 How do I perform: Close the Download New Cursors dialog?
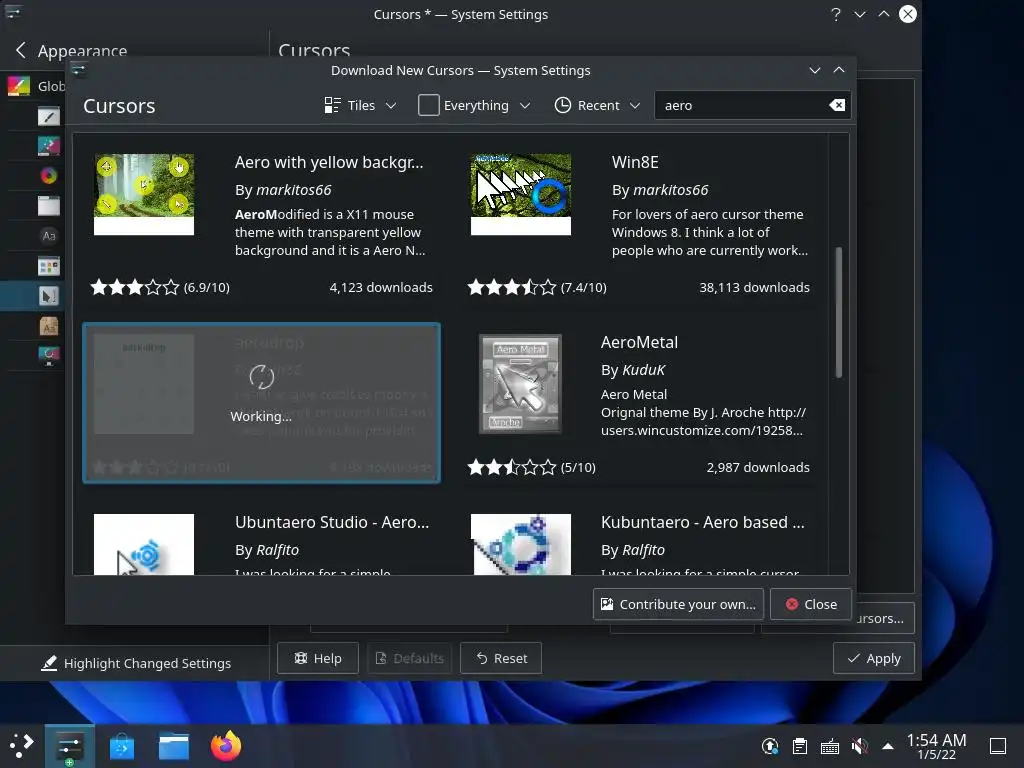(811, 604)
